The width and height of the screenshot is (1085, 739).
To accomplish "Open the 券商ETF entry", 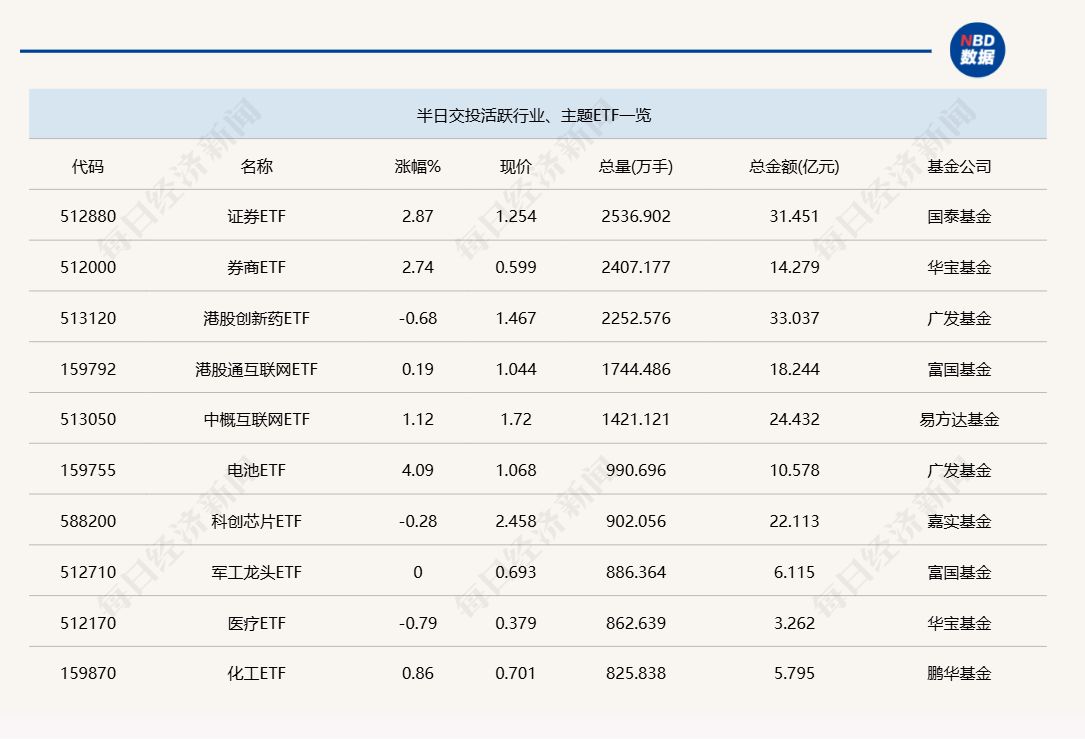I will click(x=256, y=267).
